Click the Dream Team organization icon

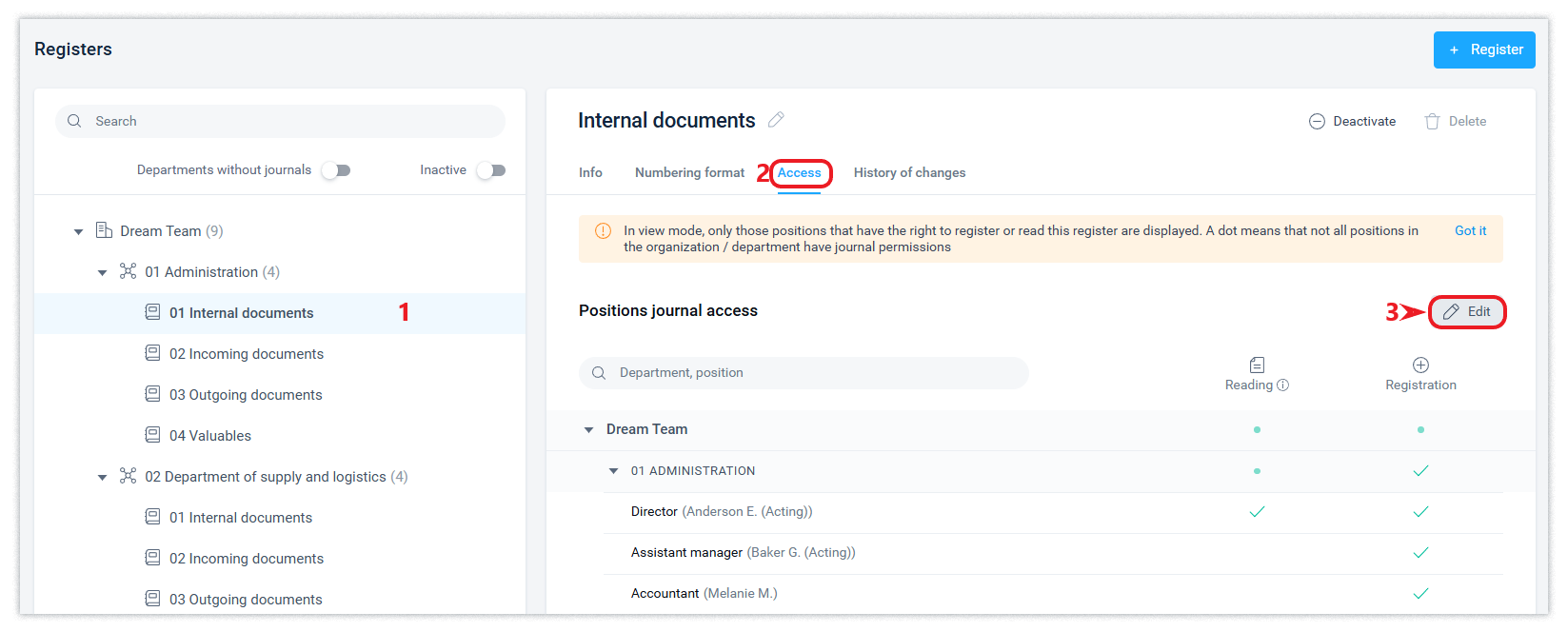pos(105,230)
